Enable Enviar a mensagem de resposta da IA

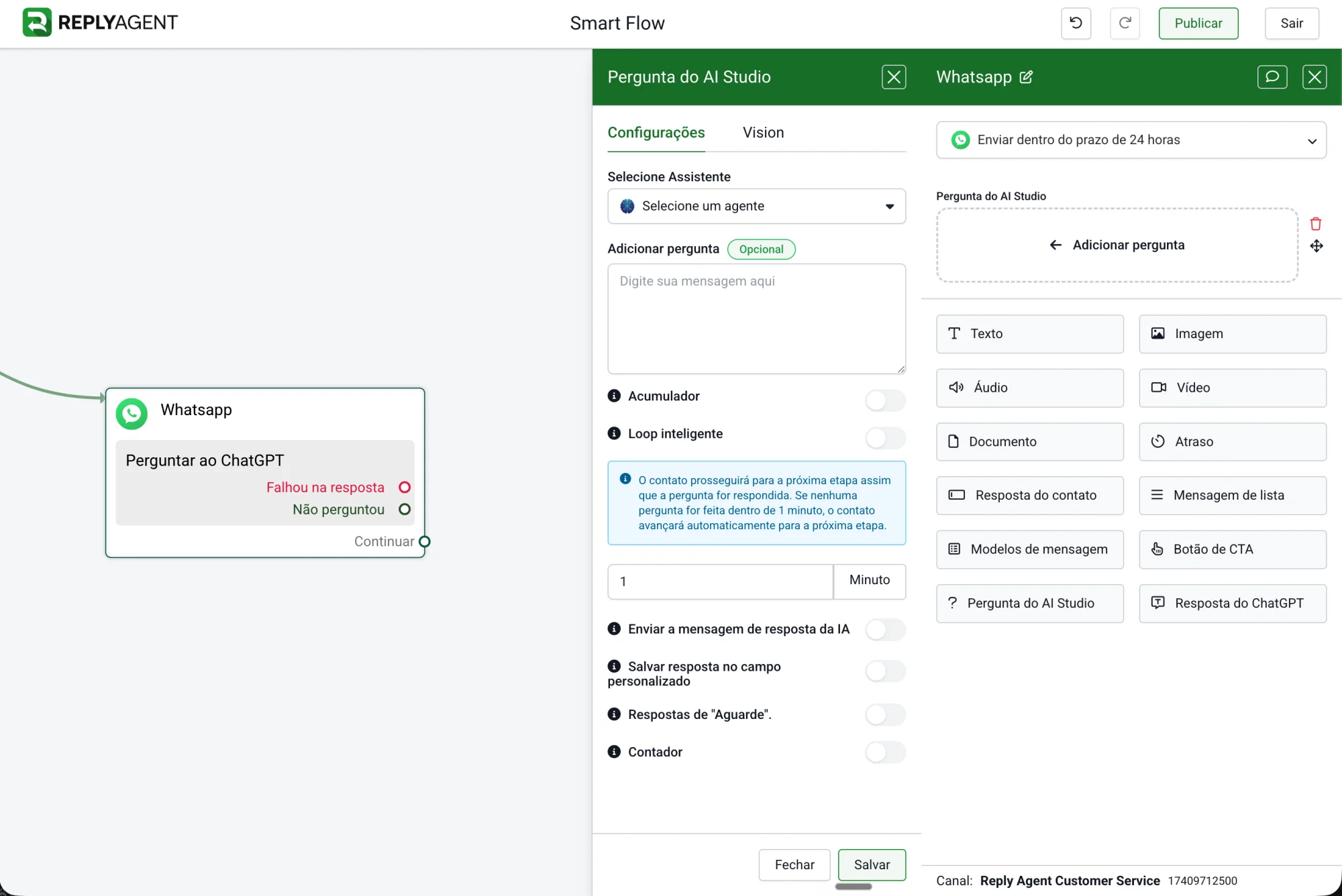[885, 630]
